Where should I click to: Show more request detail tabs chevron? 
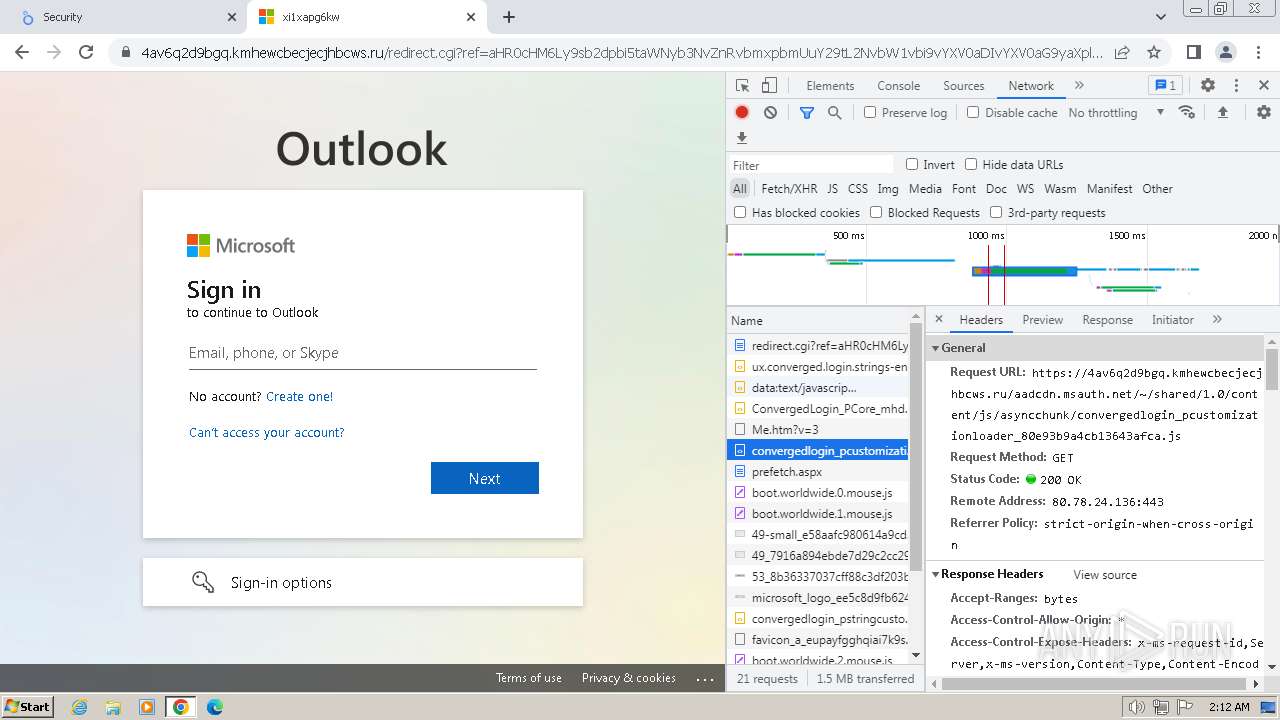[1217, 319]
